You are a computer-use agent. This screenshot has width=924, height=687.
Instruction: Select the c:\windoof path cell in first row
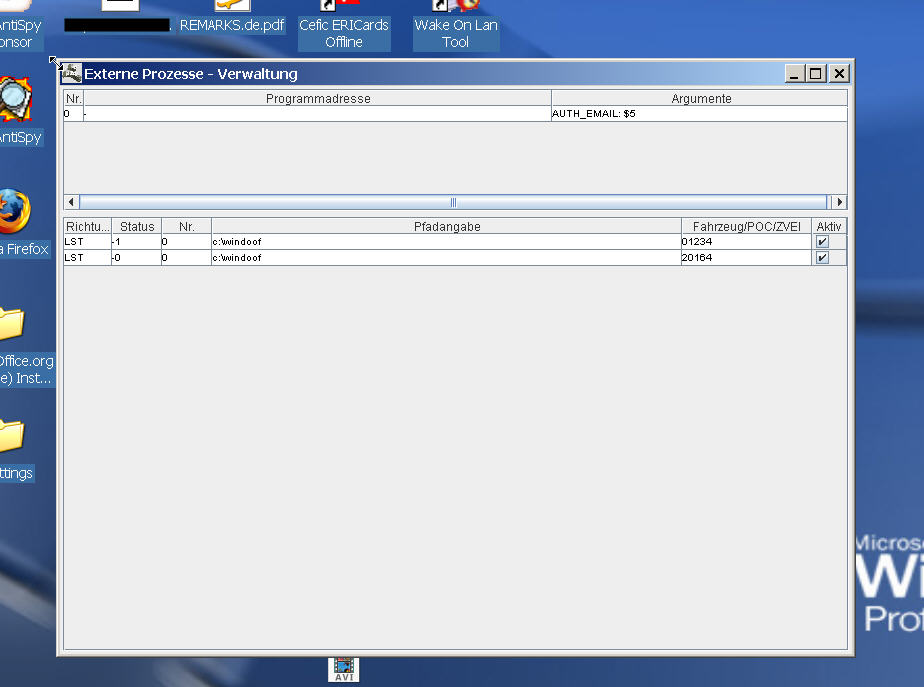(x=445, y=242)
